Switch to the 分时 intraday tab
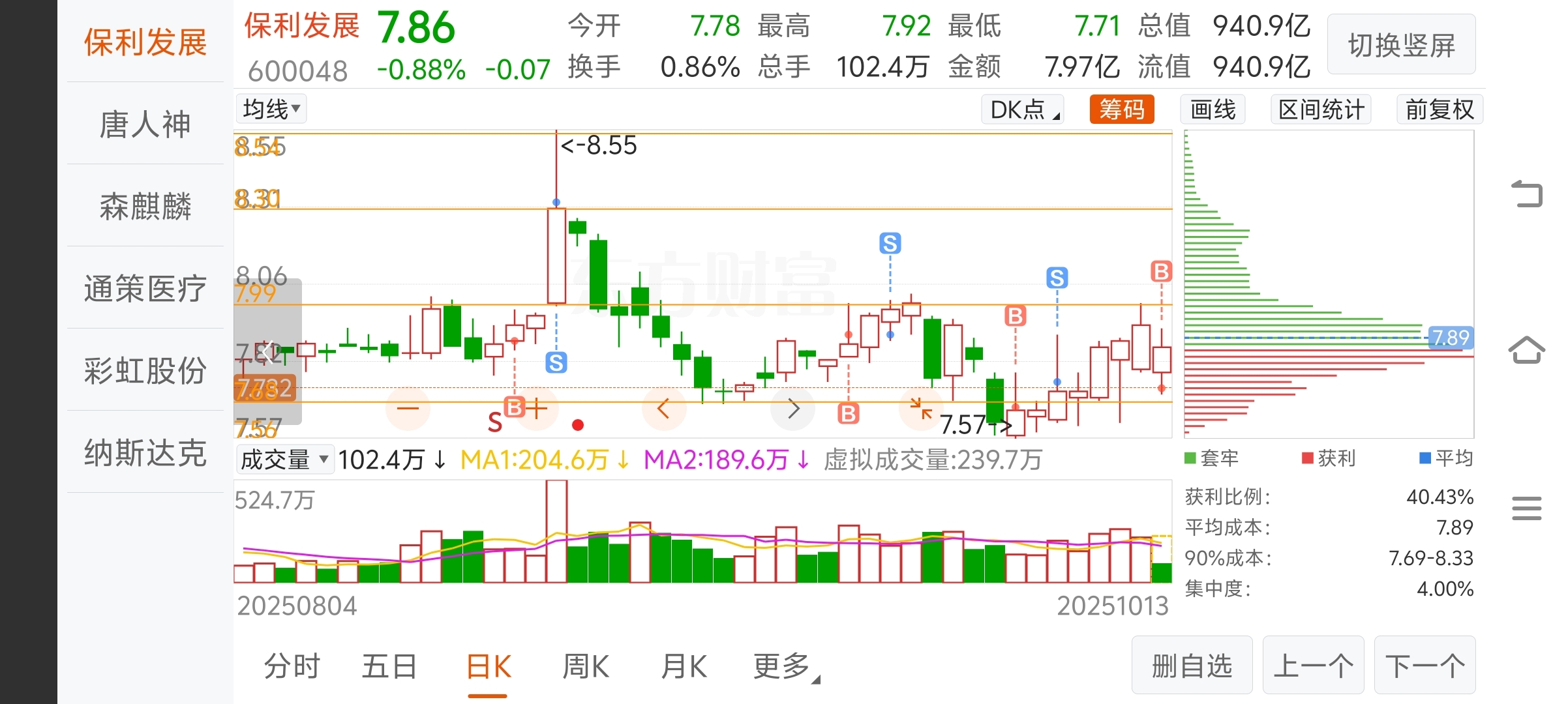 click(x=292, y=667)
